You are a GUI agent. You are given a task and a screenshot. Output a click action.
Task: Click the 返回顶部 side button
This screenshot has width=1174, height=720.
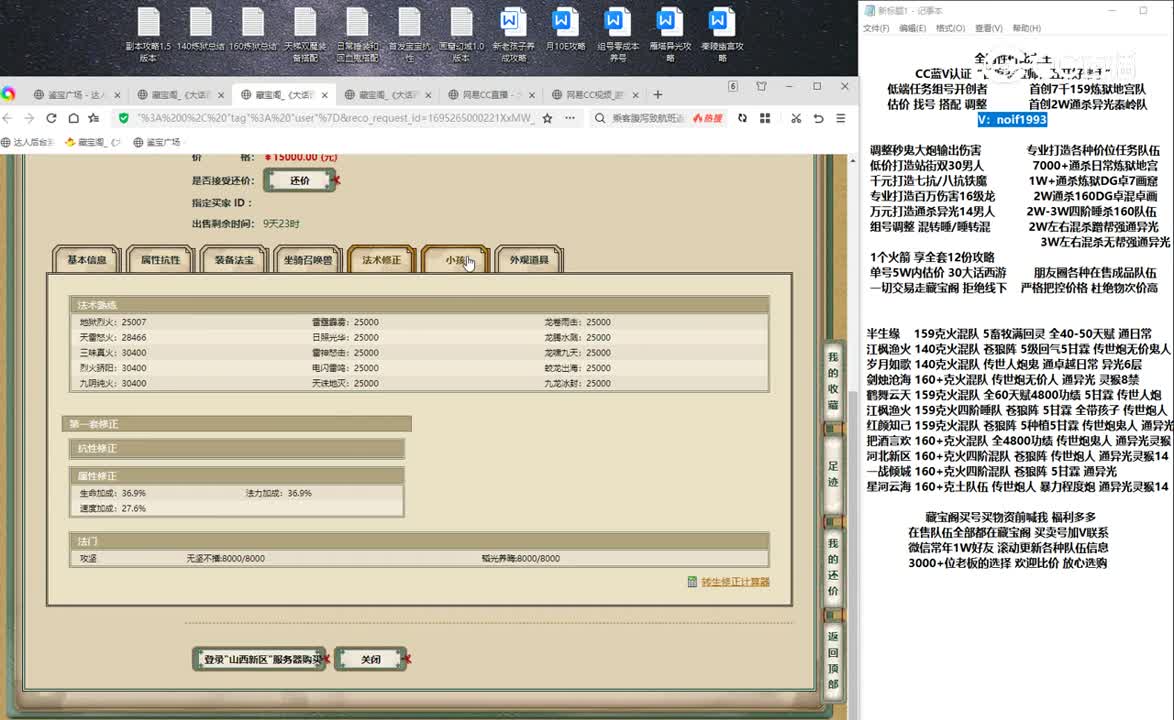833,660
